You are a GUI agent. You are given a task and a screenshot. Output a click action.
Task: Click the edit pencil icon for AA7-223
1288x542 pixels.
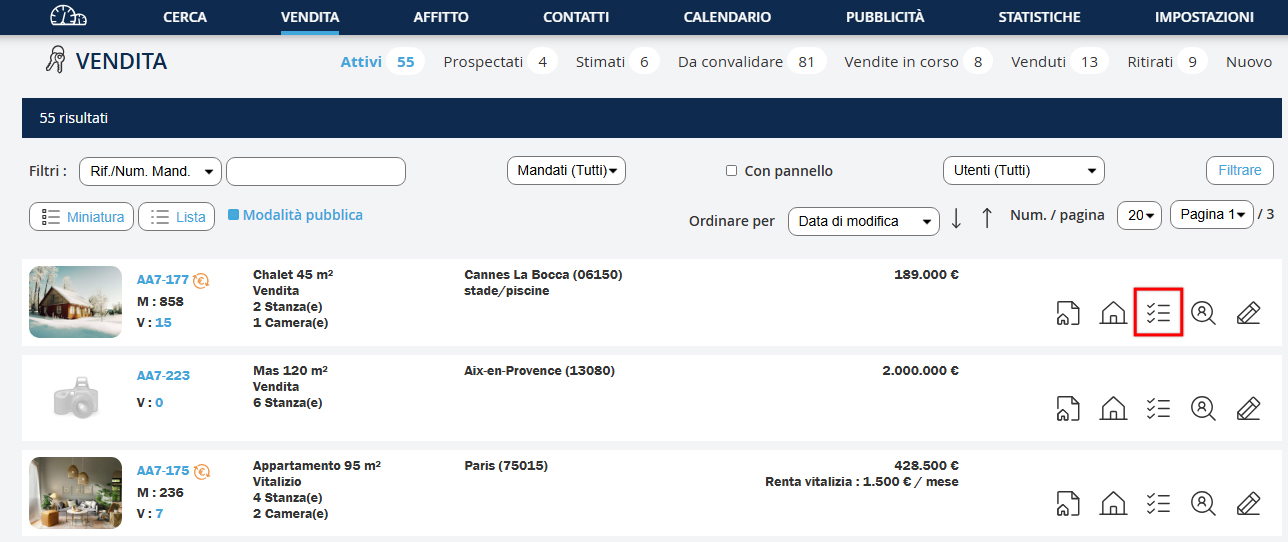(1247, 408)
